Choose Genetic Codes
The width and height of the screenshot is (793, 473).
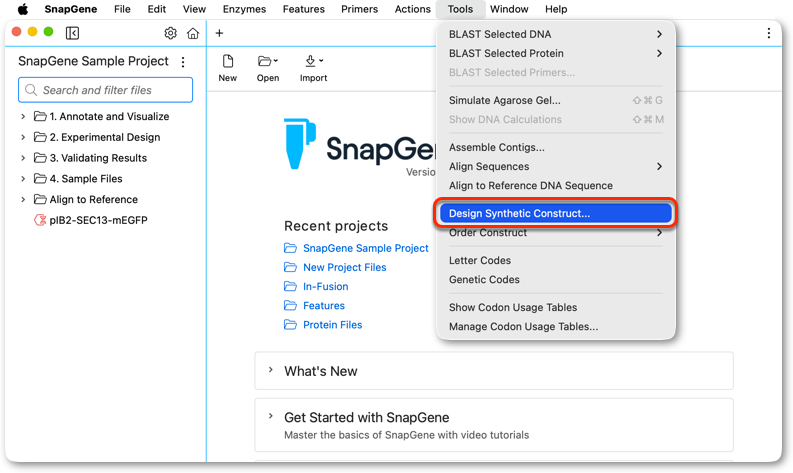pyautogui.click(x=556, y=280)
